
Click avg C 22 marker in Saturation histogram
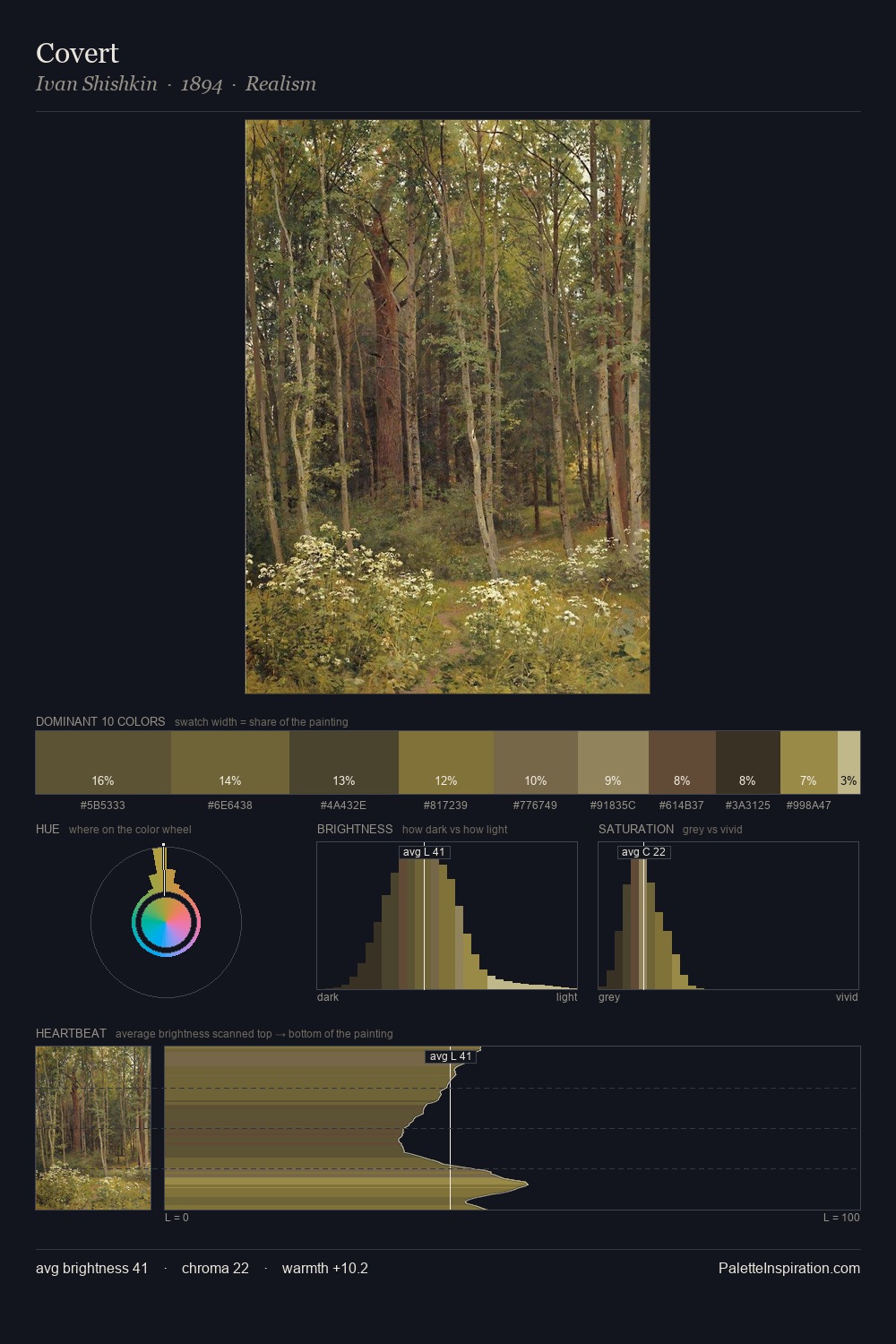[x=644, y=852]
